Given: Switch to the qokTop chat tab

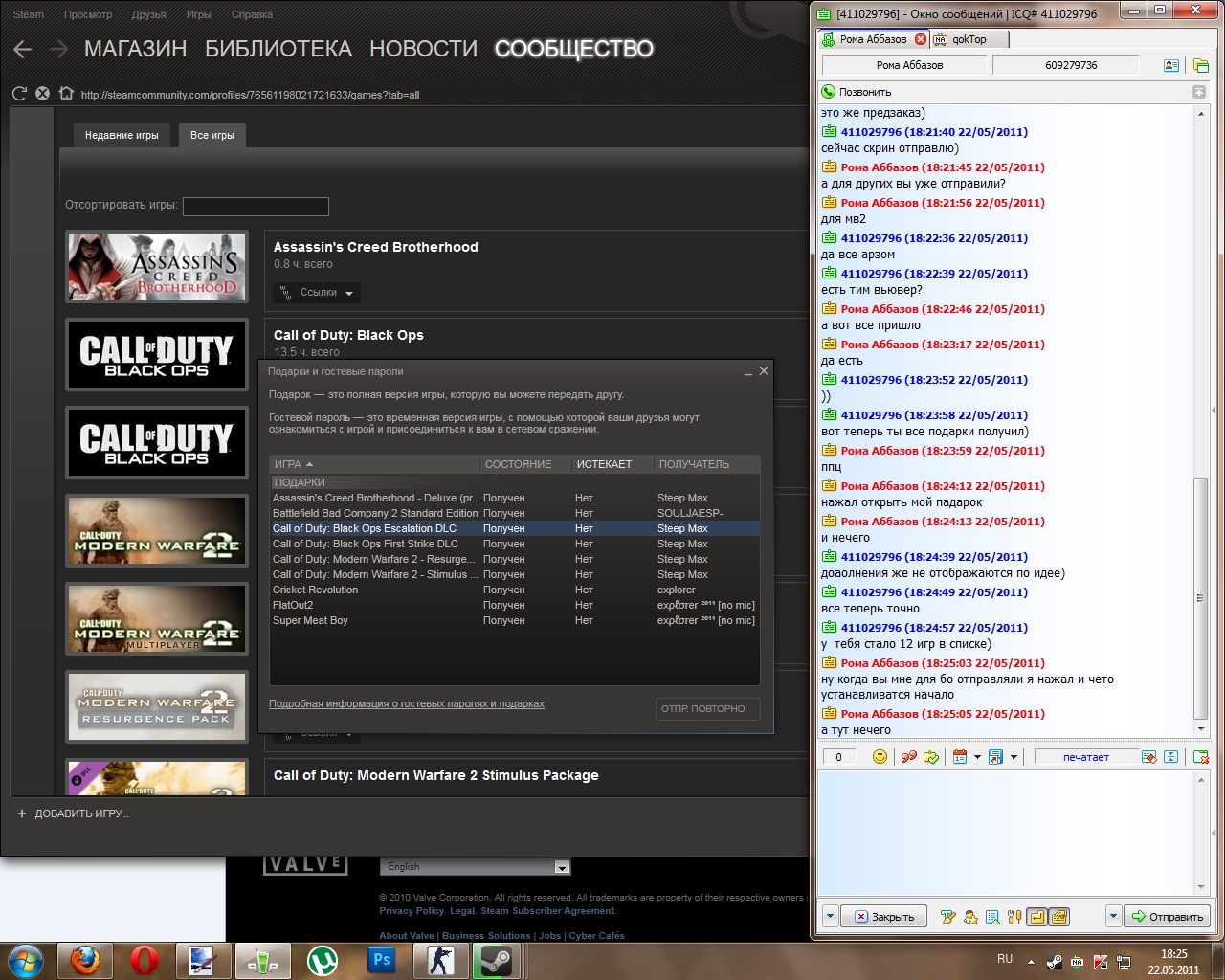Looking at the screenshot, I should 968,39.
